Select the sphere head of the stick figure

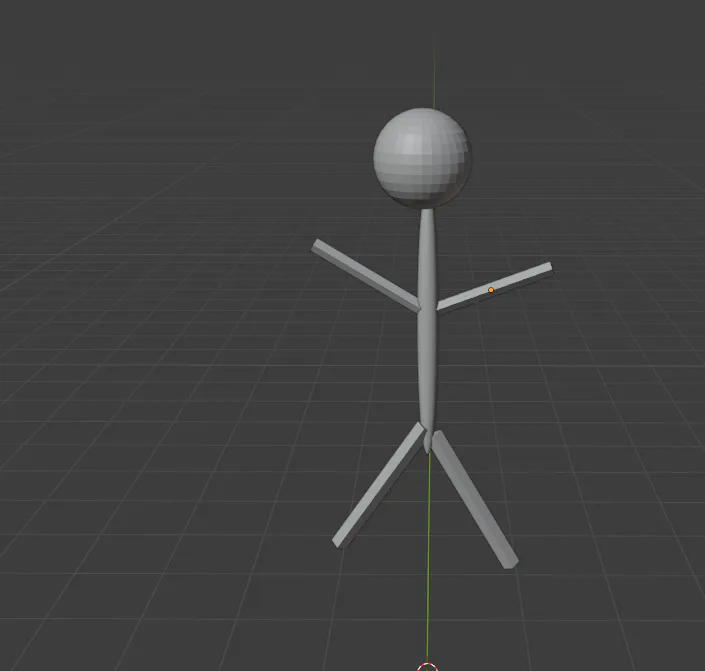tap(423, 158)
